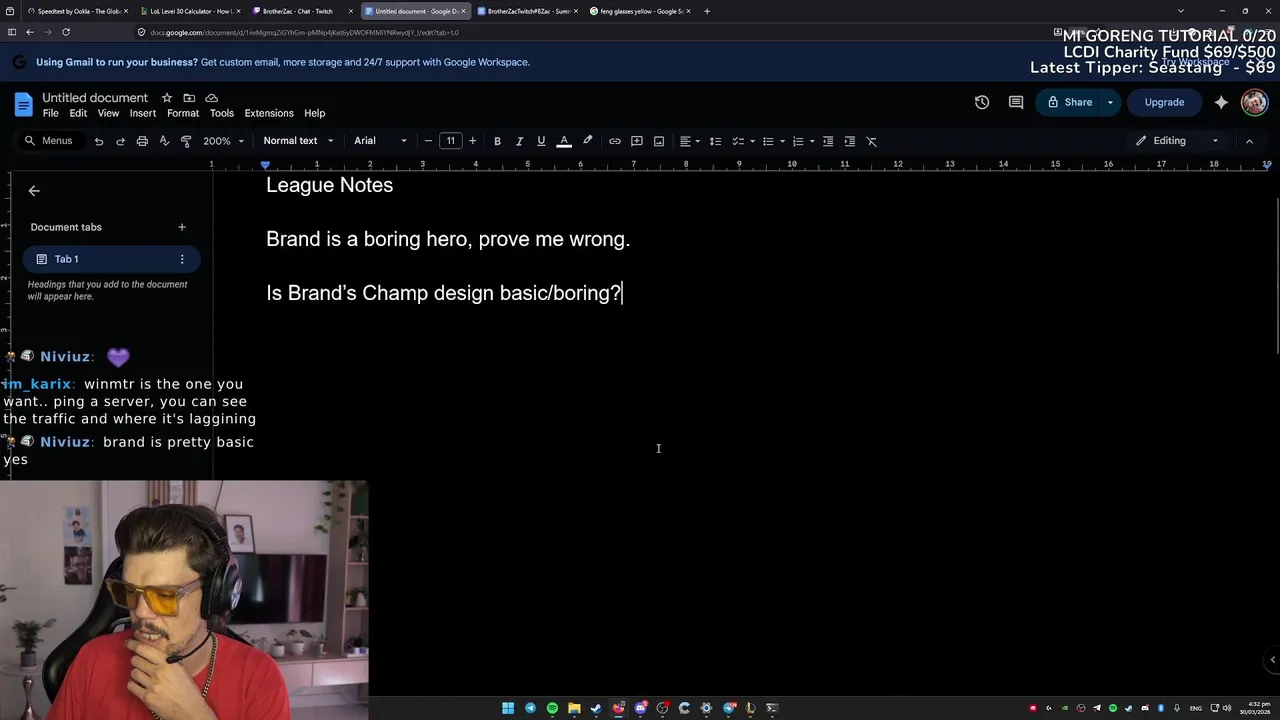Select the paint format roller tool
Viewport: 1280px width, 720px height.
(186, 141)
